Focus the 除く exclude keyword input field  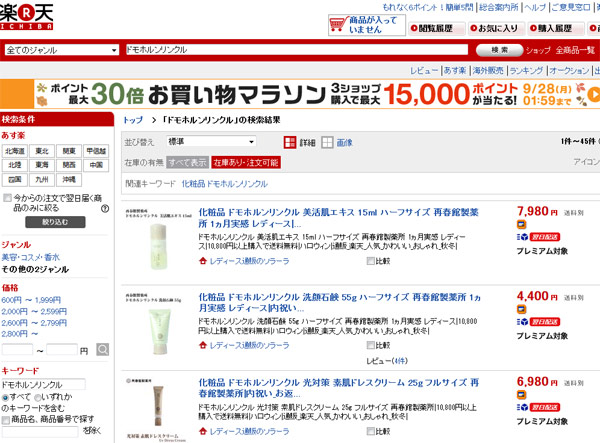point(40,432)
